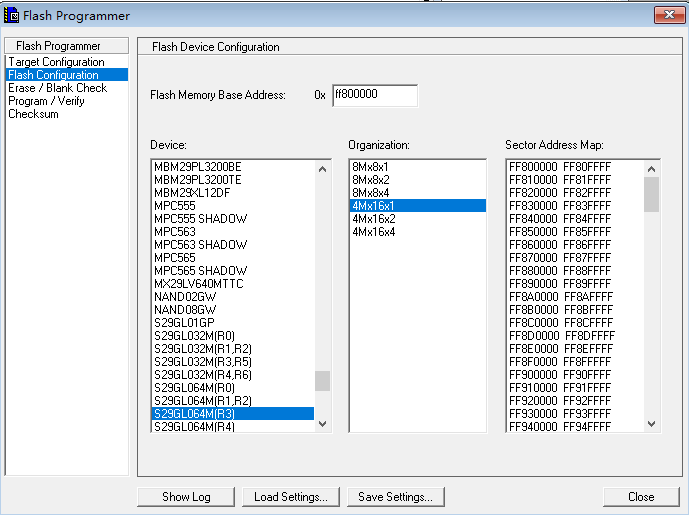Click Sector Address Map scroll down arrow
This screenshot has width=689, height=515.
point(652,424)
